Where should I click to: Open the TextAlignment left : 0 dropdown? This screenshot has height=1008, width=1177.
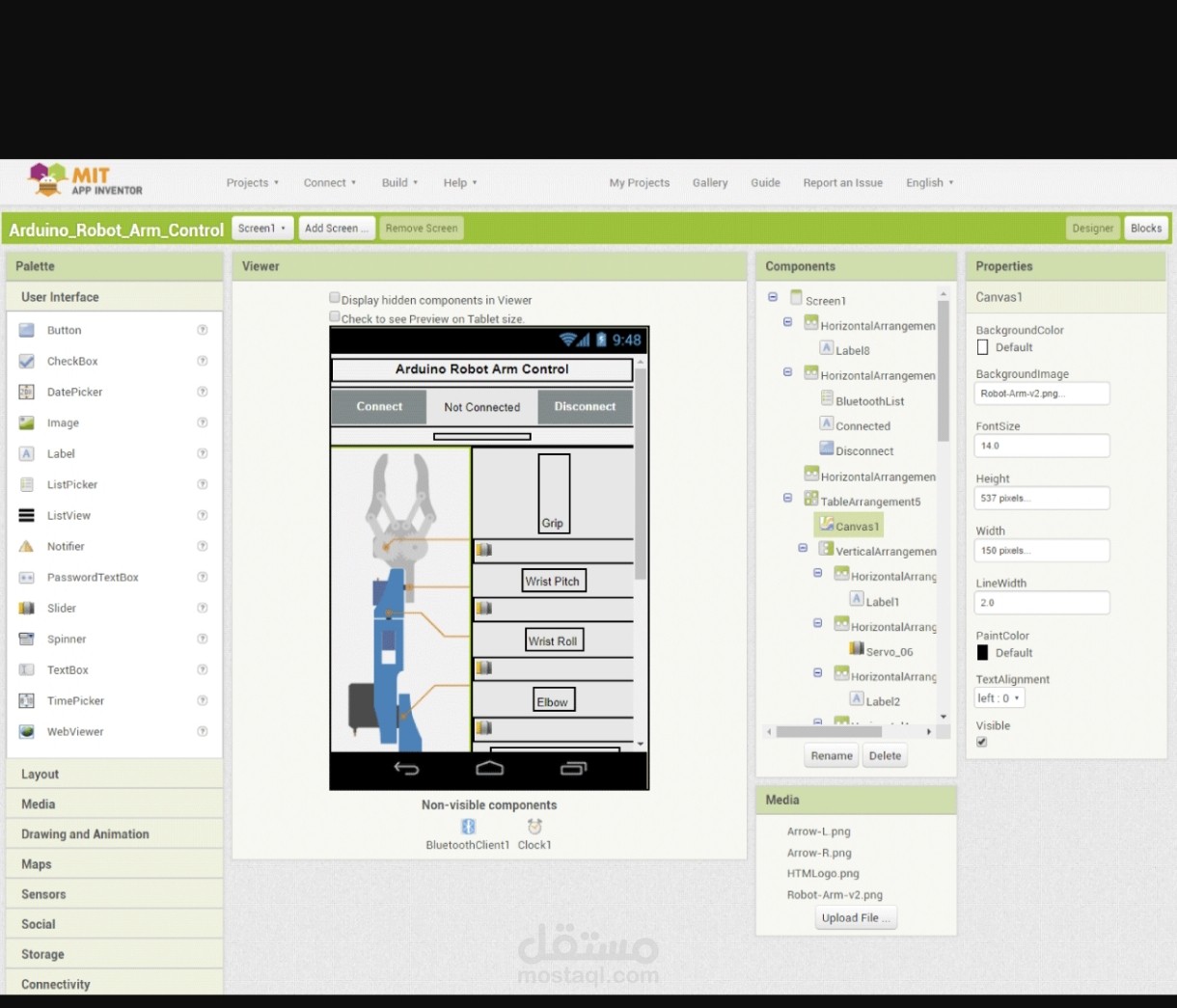click(x=999, y=698)
